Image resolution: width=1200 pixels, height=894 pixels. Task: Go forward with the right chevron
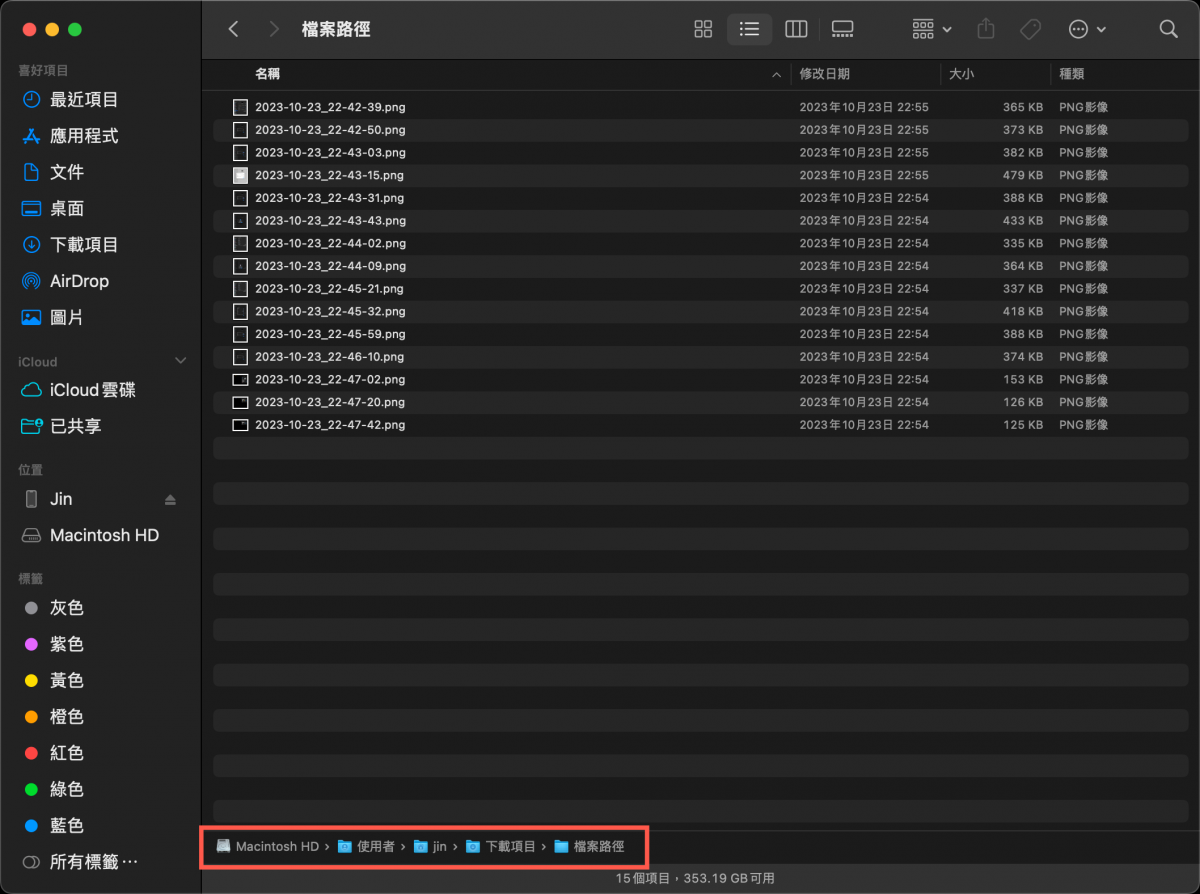pyautogui.click(x=274, y=29)
